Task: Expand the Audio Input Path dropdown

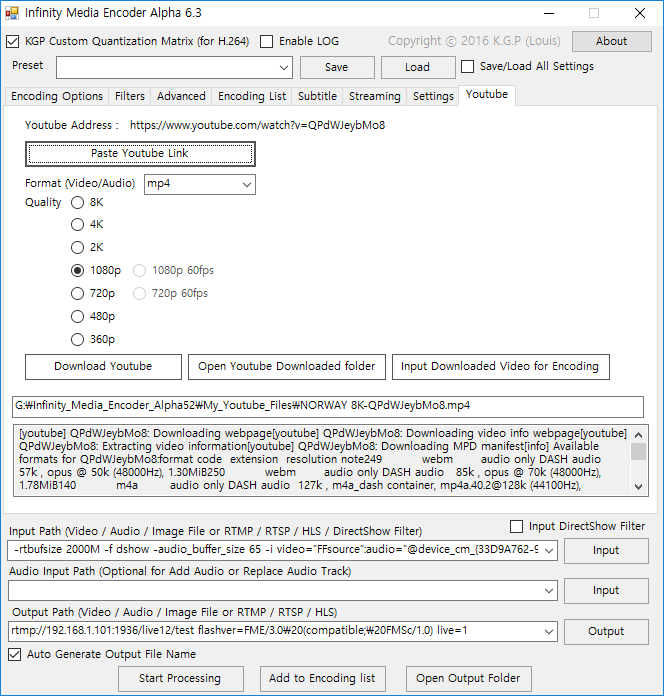Action: pyautogui.click(x=549, y=591)
